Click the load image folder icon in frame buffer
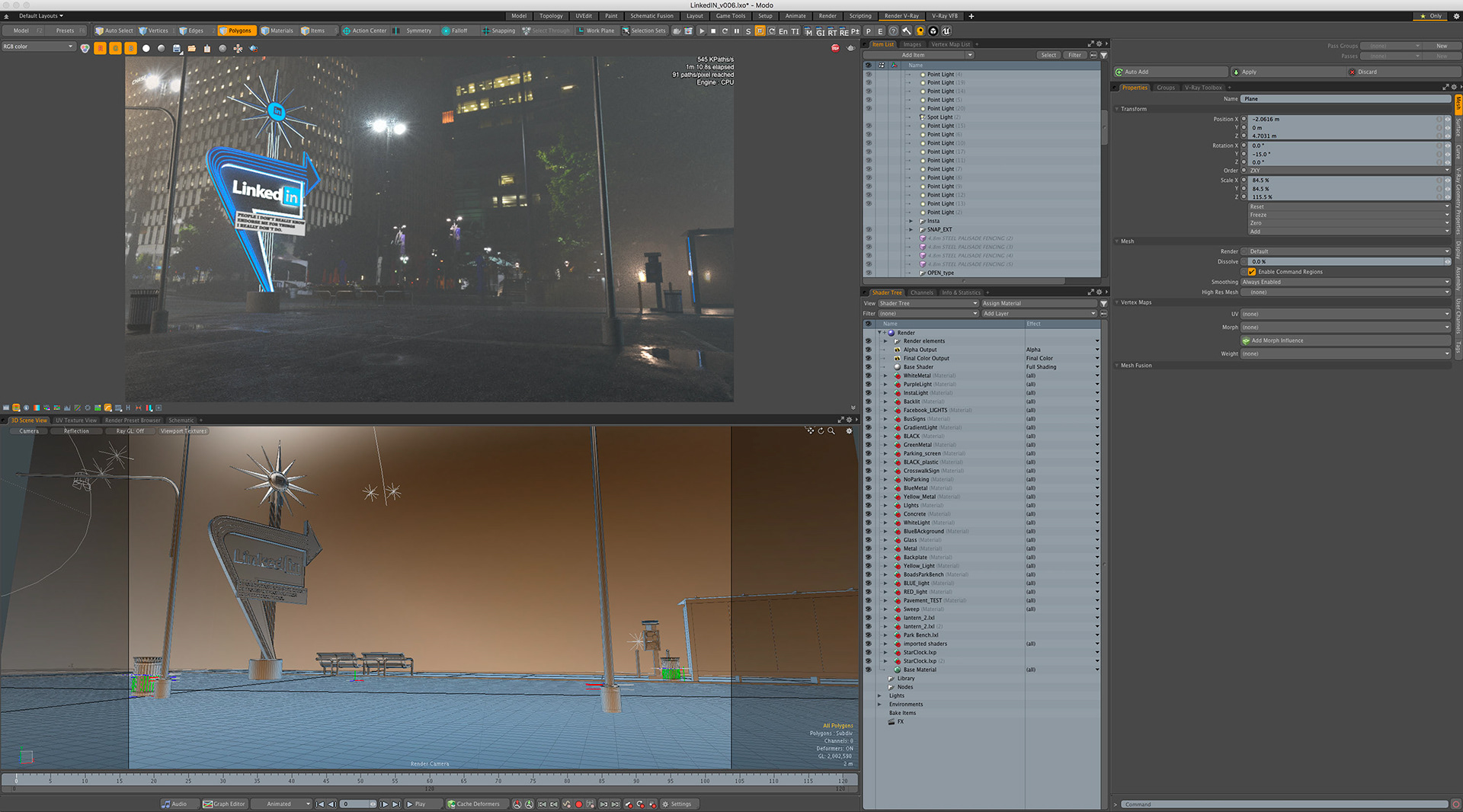This screenshot has height=812, width=1463. tap(192, 48)
